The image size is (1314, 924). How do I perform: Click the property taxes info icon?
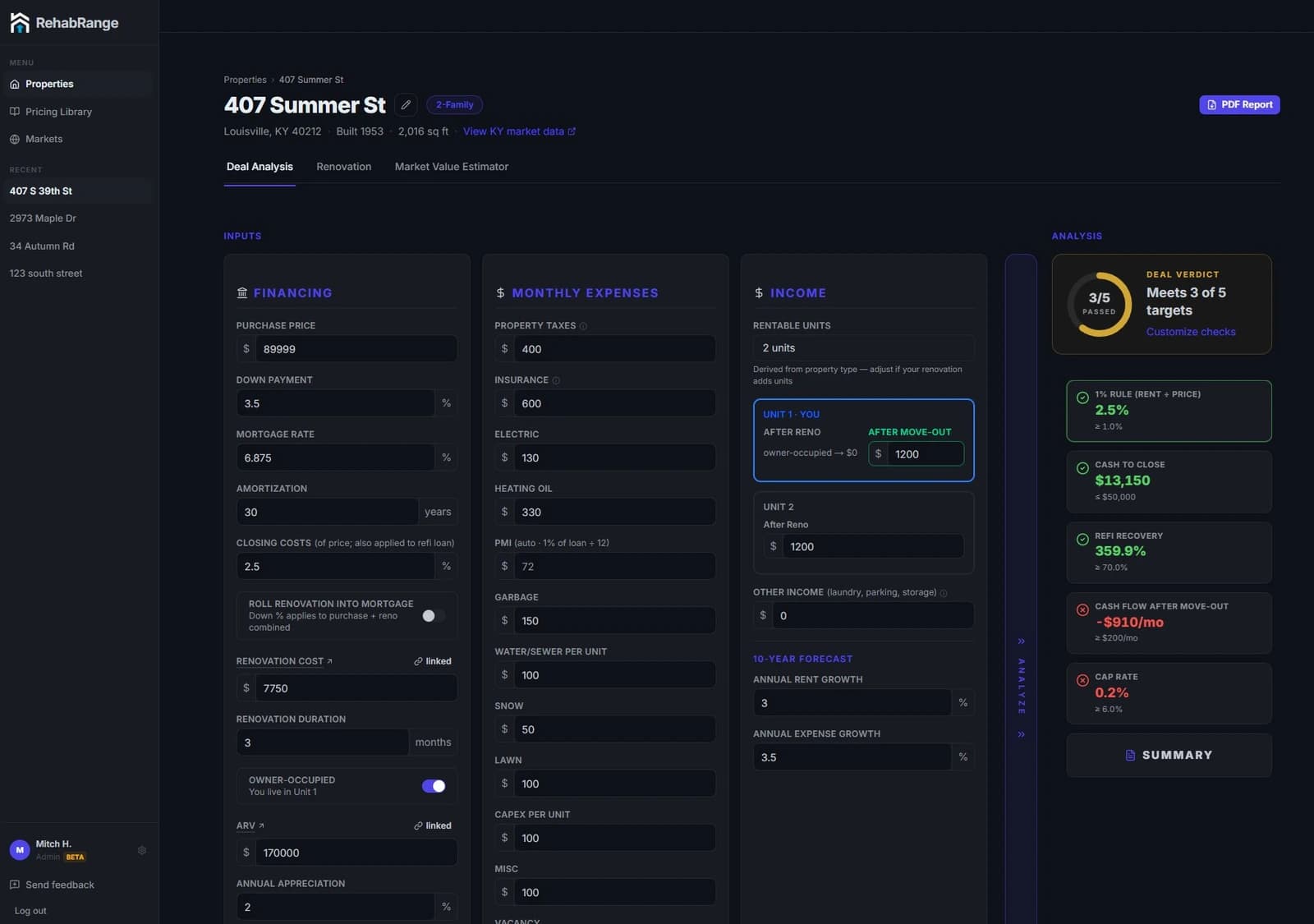583,326
